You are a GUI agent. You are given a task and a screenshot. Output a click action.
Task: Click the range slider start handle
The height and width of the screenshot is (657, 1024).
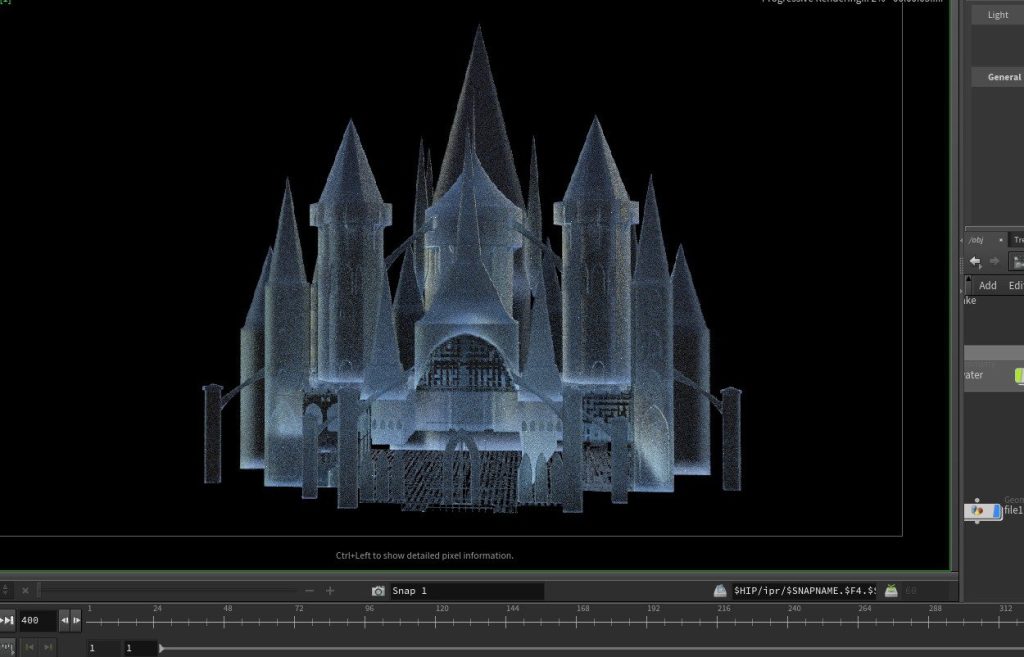[161, 649]
